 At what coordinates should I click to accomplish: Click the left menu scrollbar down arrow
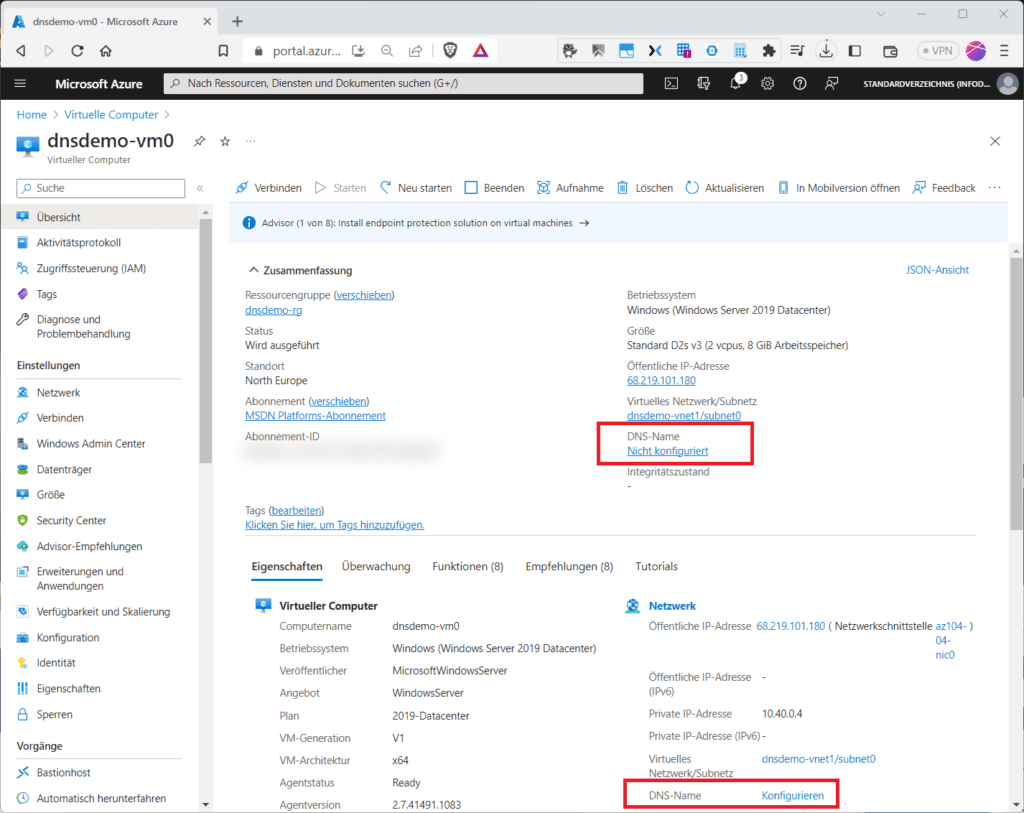[206, 805]
